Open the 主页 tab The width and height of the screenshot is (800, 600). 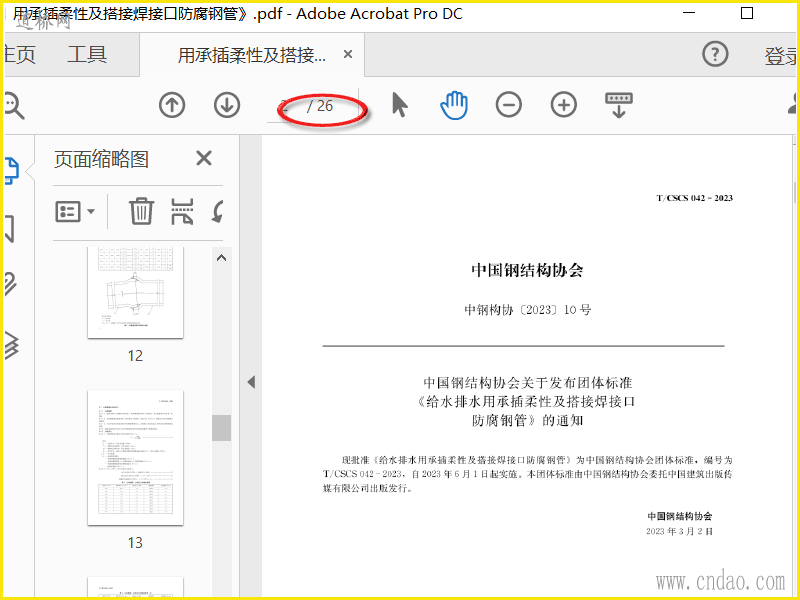click(20, 55)
